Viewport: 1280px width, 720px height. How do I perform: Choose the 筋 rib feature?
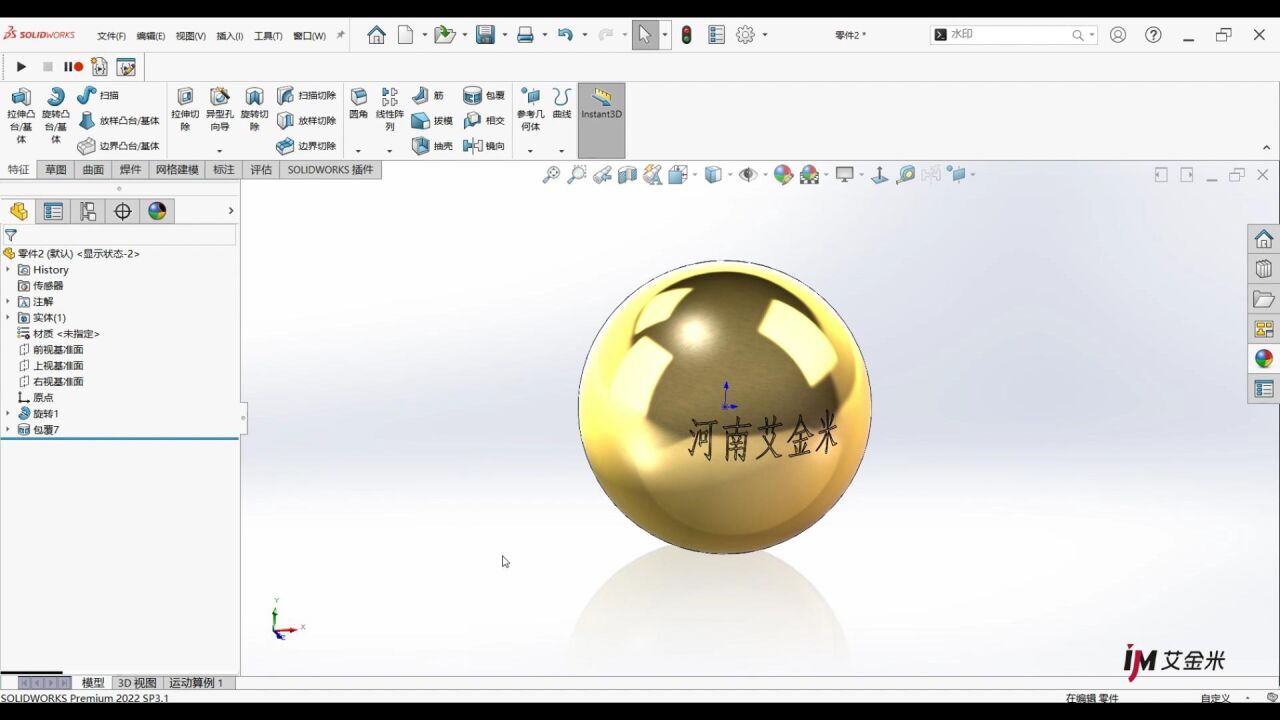click(x=428, y=95)
